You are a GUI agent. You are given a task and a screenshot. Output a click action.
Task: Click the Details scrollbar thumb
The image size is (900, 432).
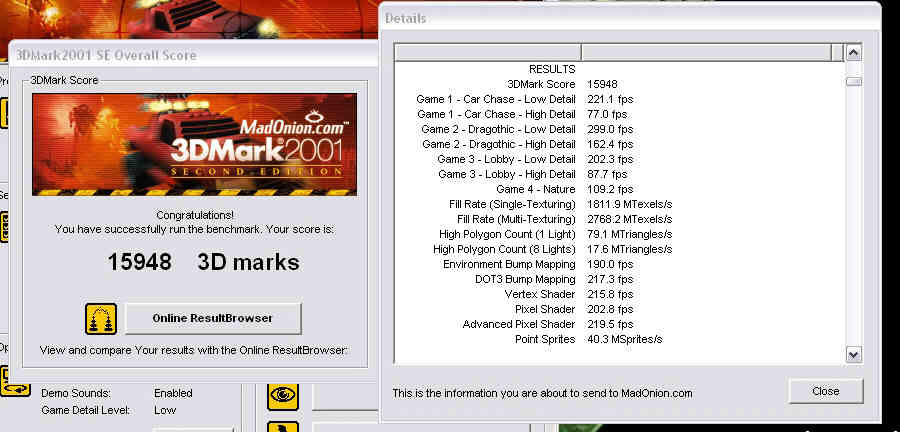click(854, 82)
